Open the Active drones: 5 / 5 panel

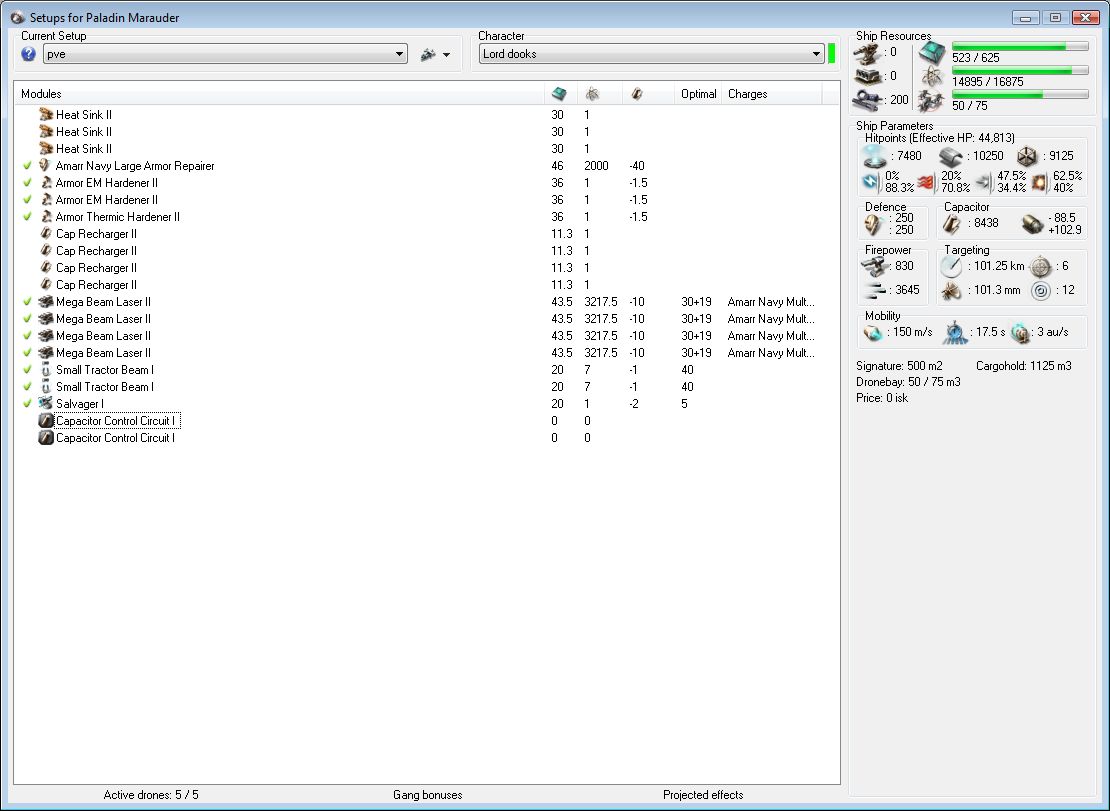click(151, 795)
